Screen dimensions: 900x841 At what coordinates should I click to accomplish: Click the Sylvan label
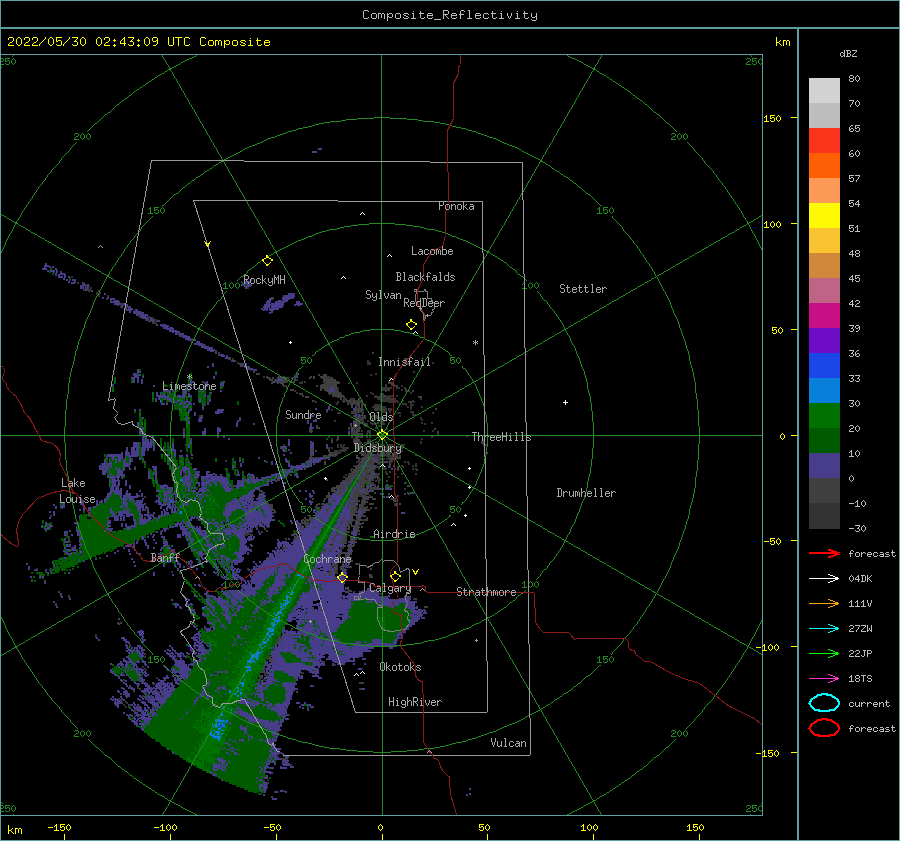point(383,295)
